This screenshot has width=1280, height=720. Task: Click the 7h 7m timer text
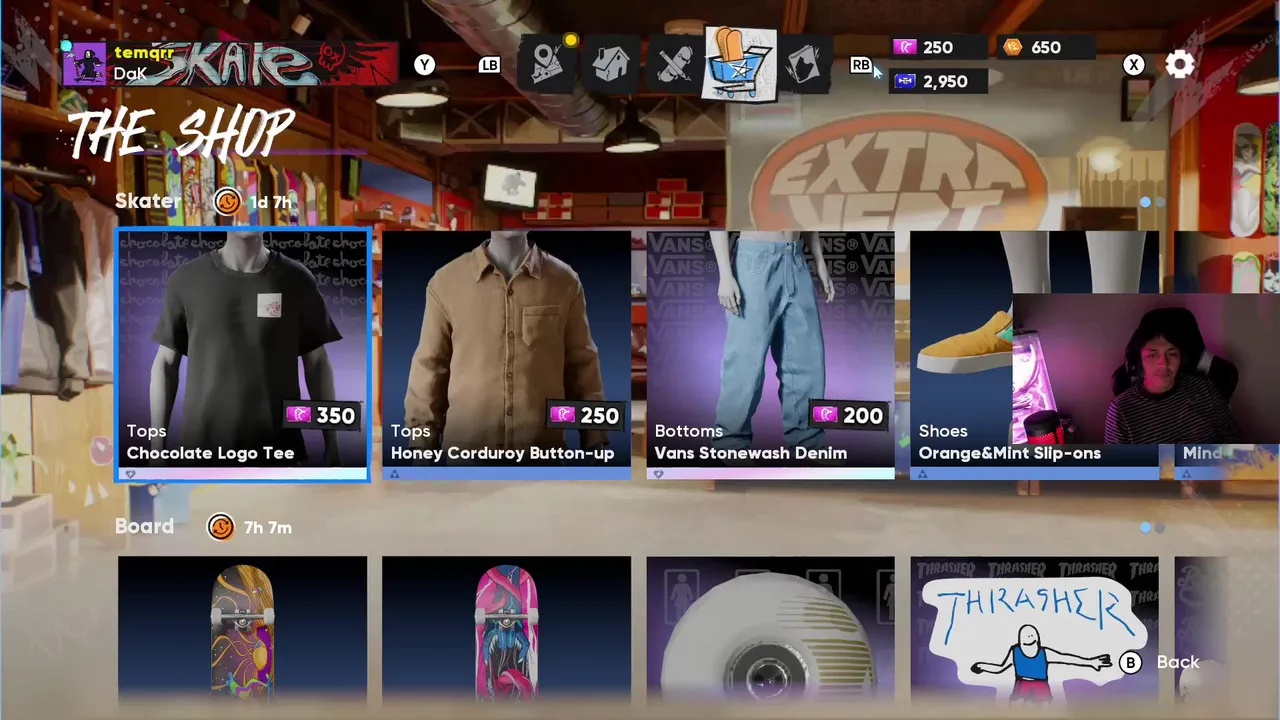[267, 527]
